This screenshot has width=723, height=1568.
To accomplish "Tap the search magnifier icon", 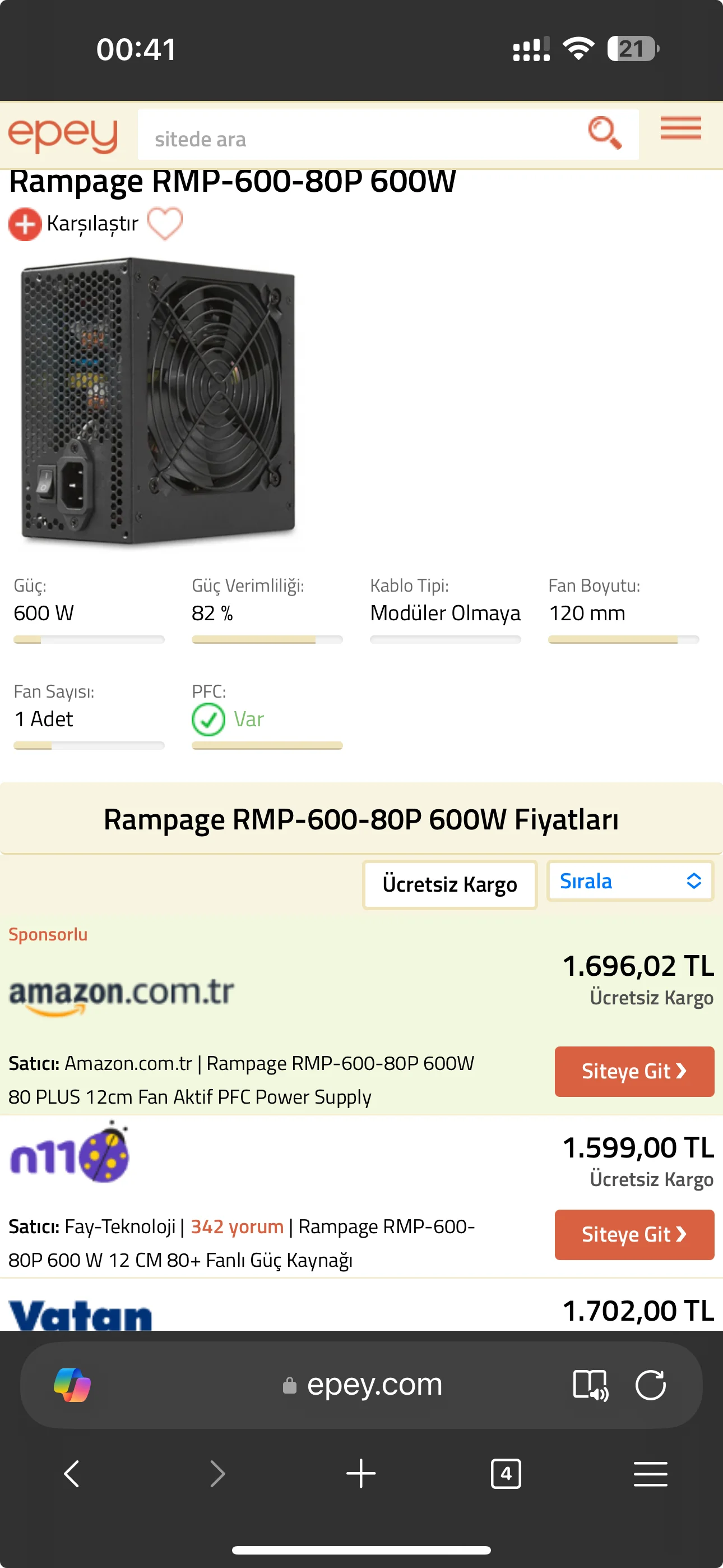I will (604, 132).
